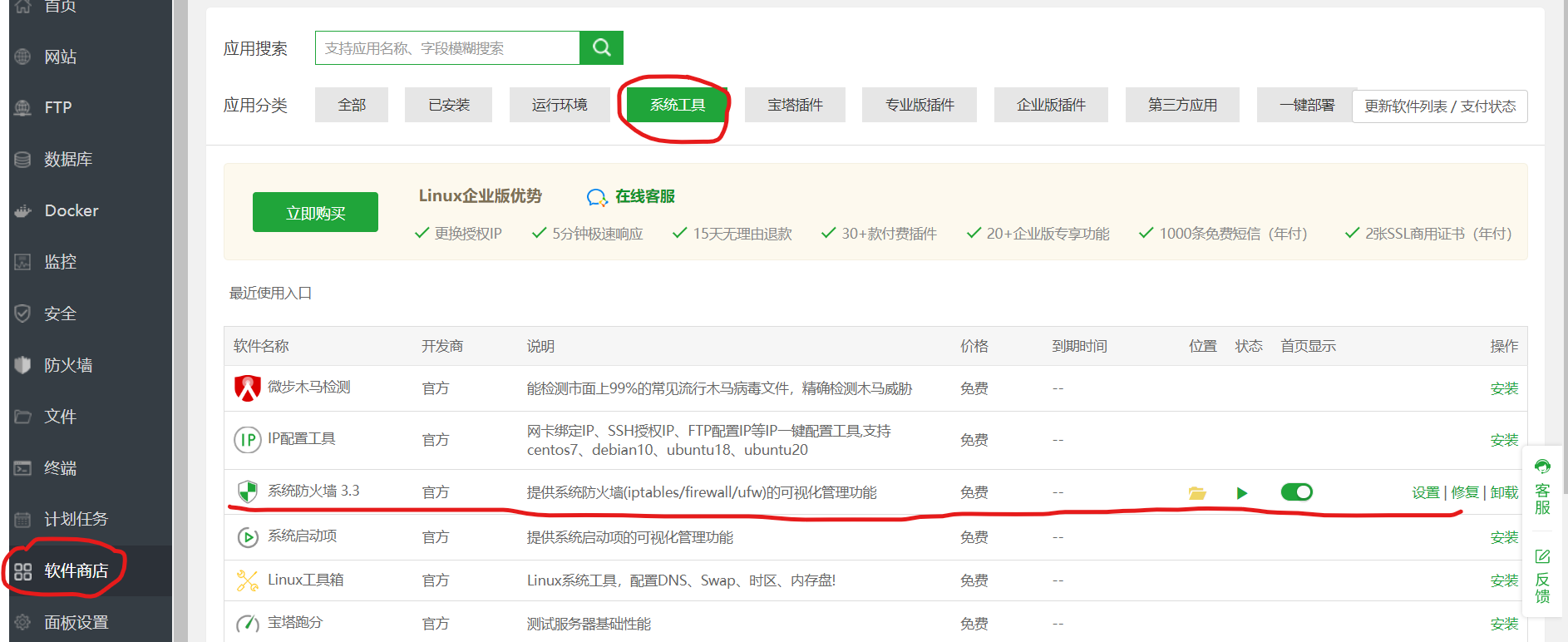Toggle 系统防火墙 home page display switch
Image resolution: width=1568 pixels, height=642 pixels.
pos(1297,492)
